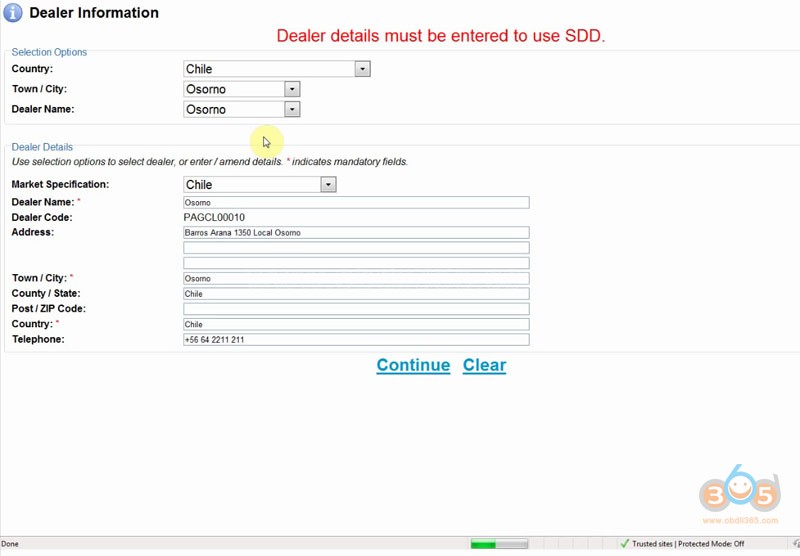Focus the second Address line field

pyautogui.click(x=356, y=248)
